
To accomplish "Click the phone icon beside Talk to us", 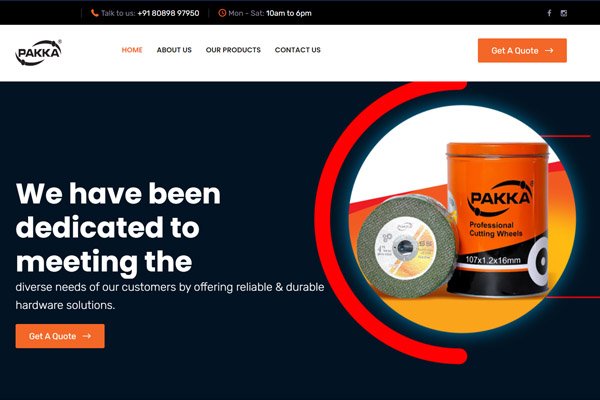I will 95,13.
